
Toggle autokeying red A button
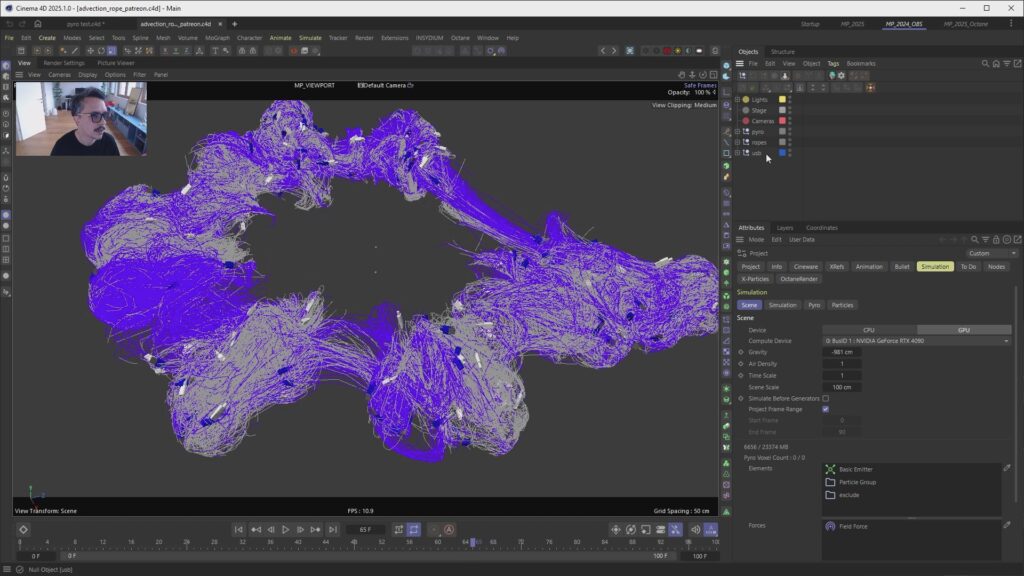pyautogui.click(x=449, y=530)
